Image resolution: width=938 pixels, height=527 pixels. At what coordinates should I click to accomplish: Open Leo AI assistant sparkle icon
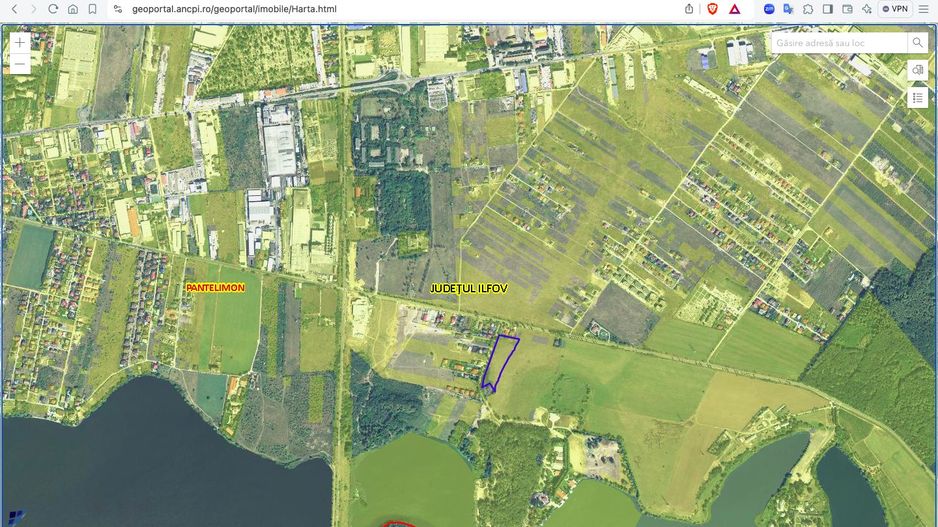tap(866, 9)
